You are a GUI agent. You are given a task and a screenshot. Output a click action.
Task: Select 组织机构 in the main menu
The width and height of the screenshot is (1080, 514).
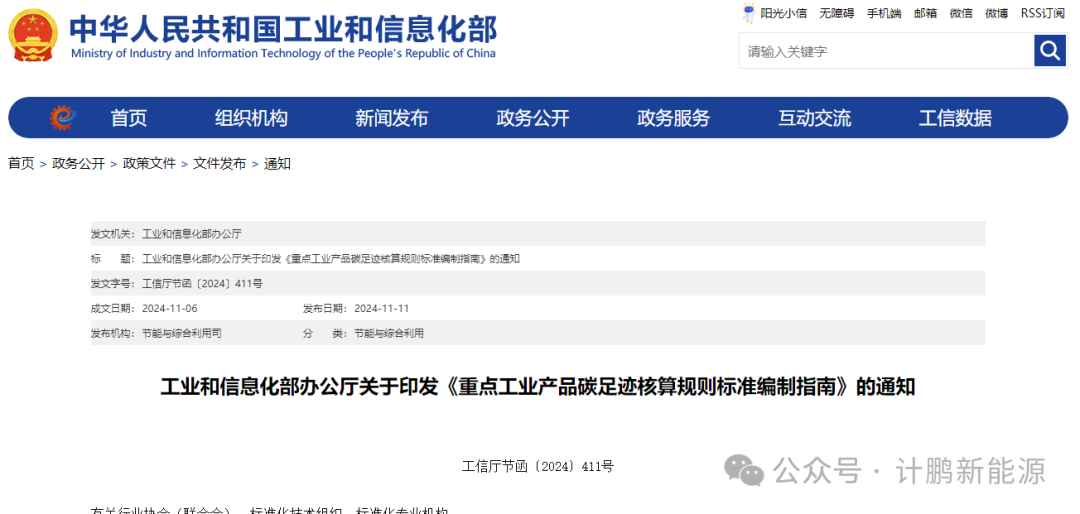[251, 118]
